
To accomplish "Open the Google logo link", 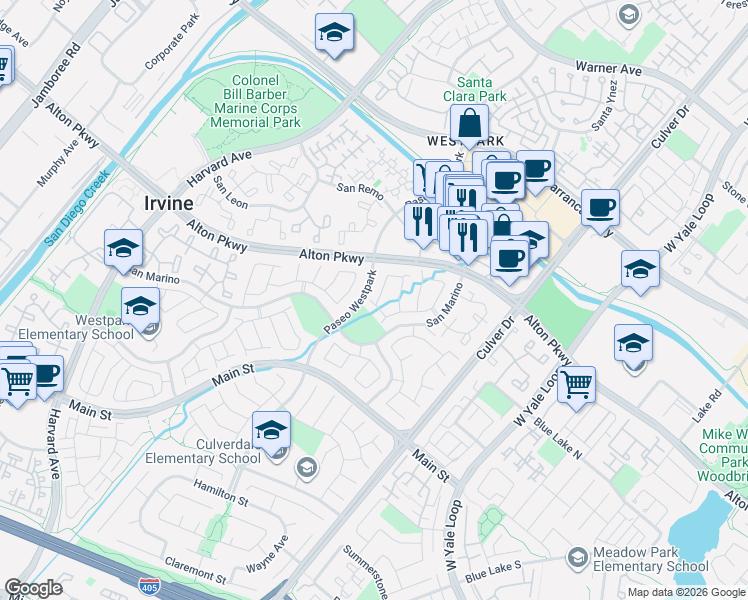I will [x=33, y=588].
